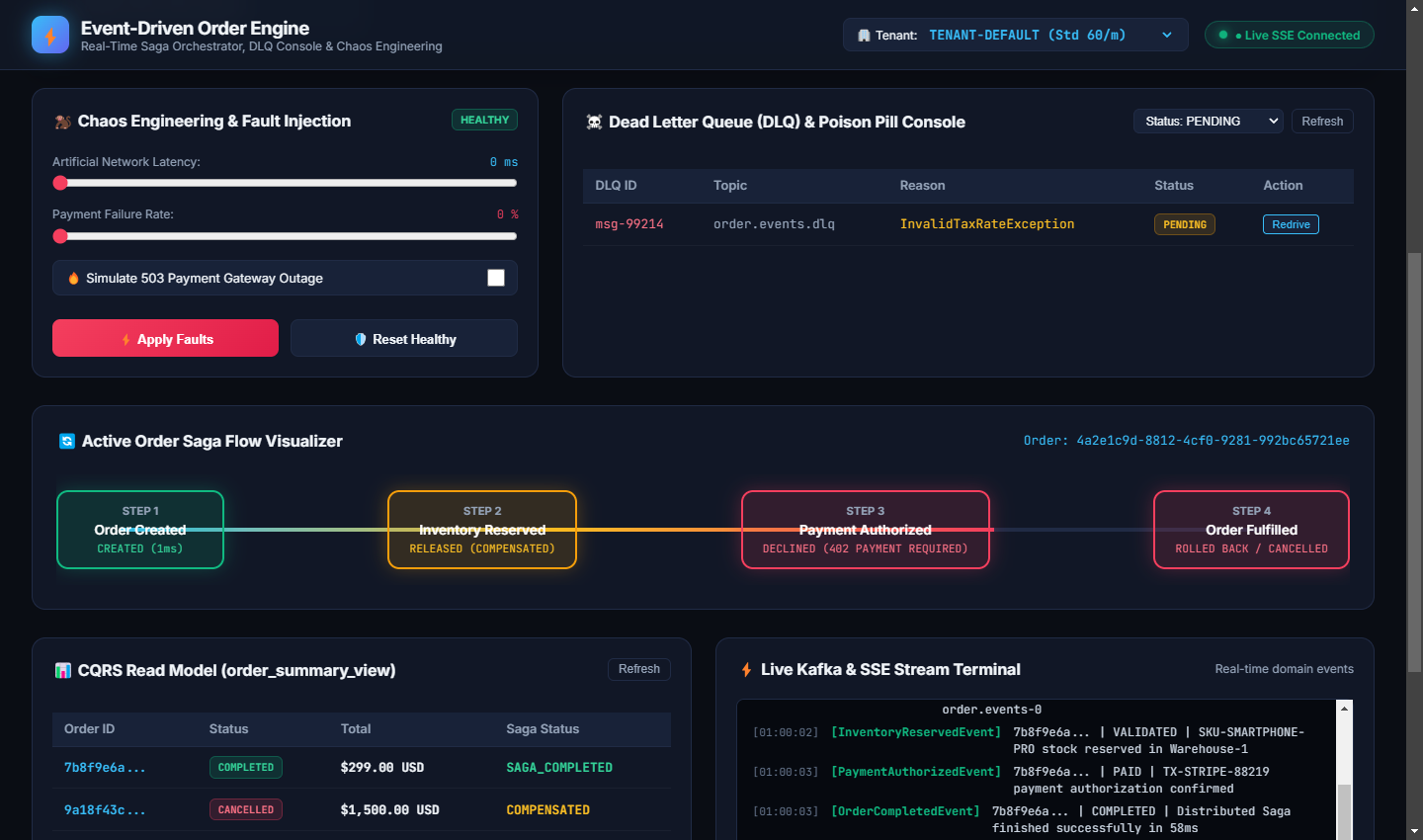The width and height of the screenshot is (1423, 840).
Task: Click the DLQ ID column header
Action: click(616, 186)
